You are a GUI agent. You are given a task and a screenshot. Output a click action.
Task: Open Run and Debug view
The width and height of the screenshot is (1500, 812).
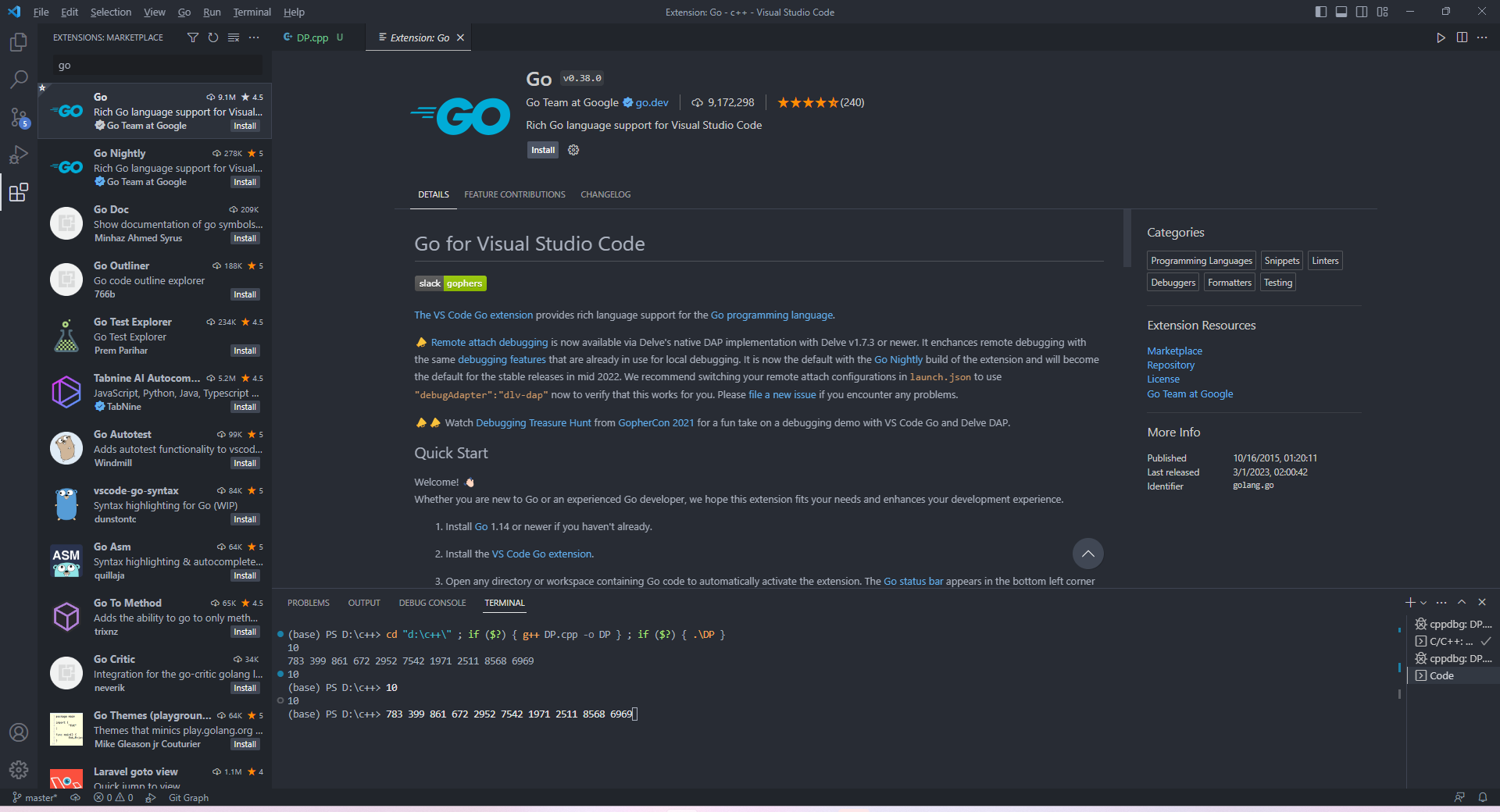pyautogui.click(x=19, y=155)
